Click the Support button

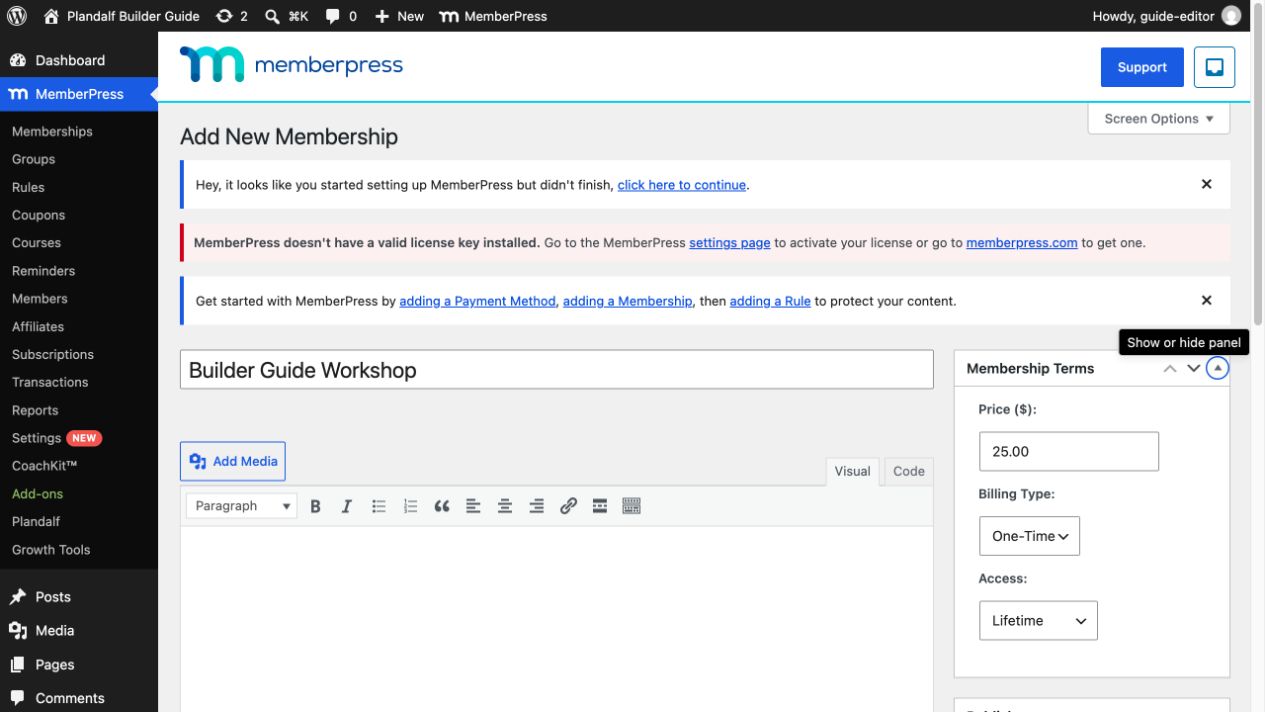(x=1142, y=67)
